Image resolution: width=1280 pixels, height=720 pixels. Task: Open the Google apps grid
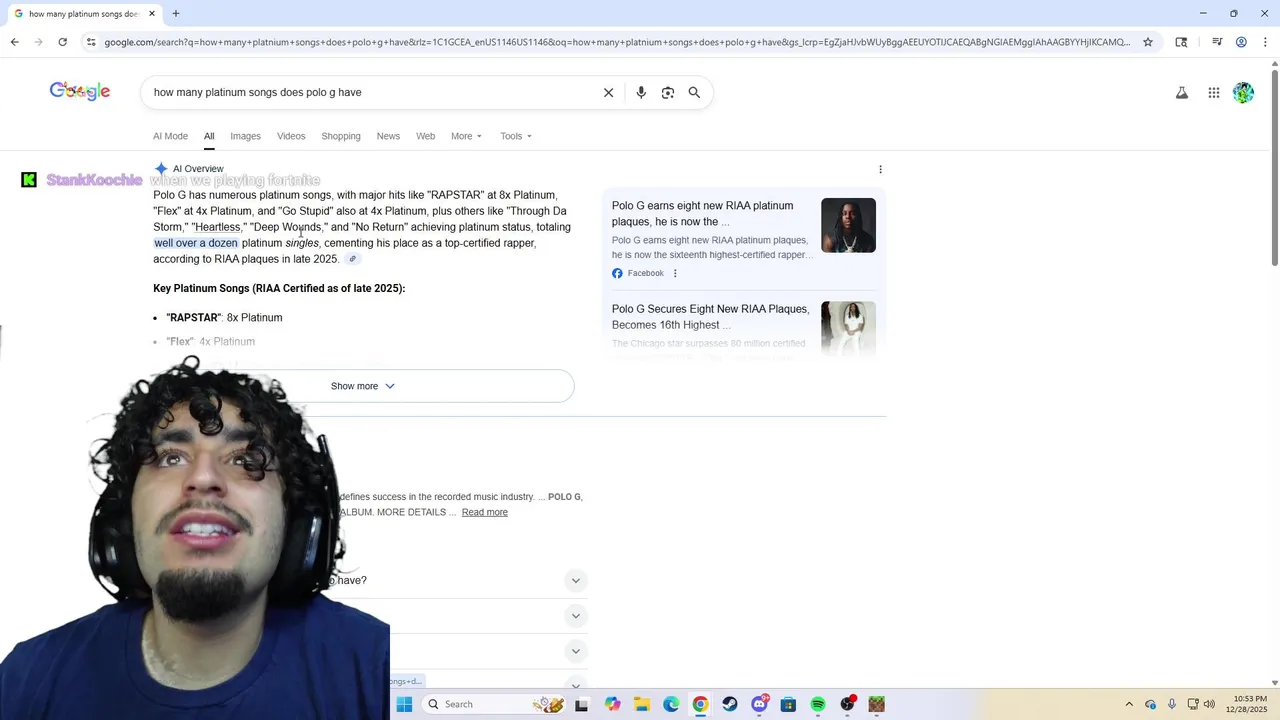coord(1214,93)
